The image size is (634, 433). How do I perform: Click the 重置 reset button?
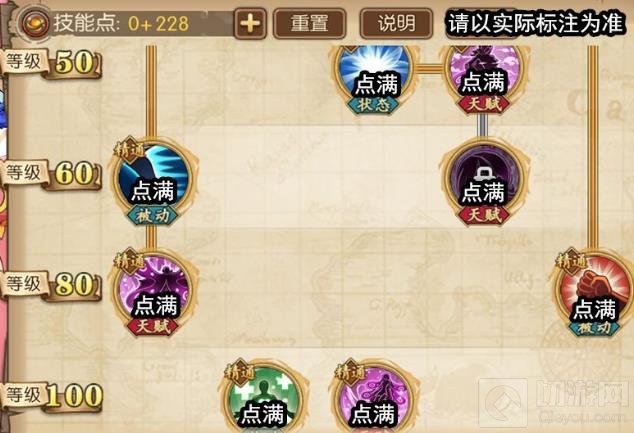(x=309, y=24)
